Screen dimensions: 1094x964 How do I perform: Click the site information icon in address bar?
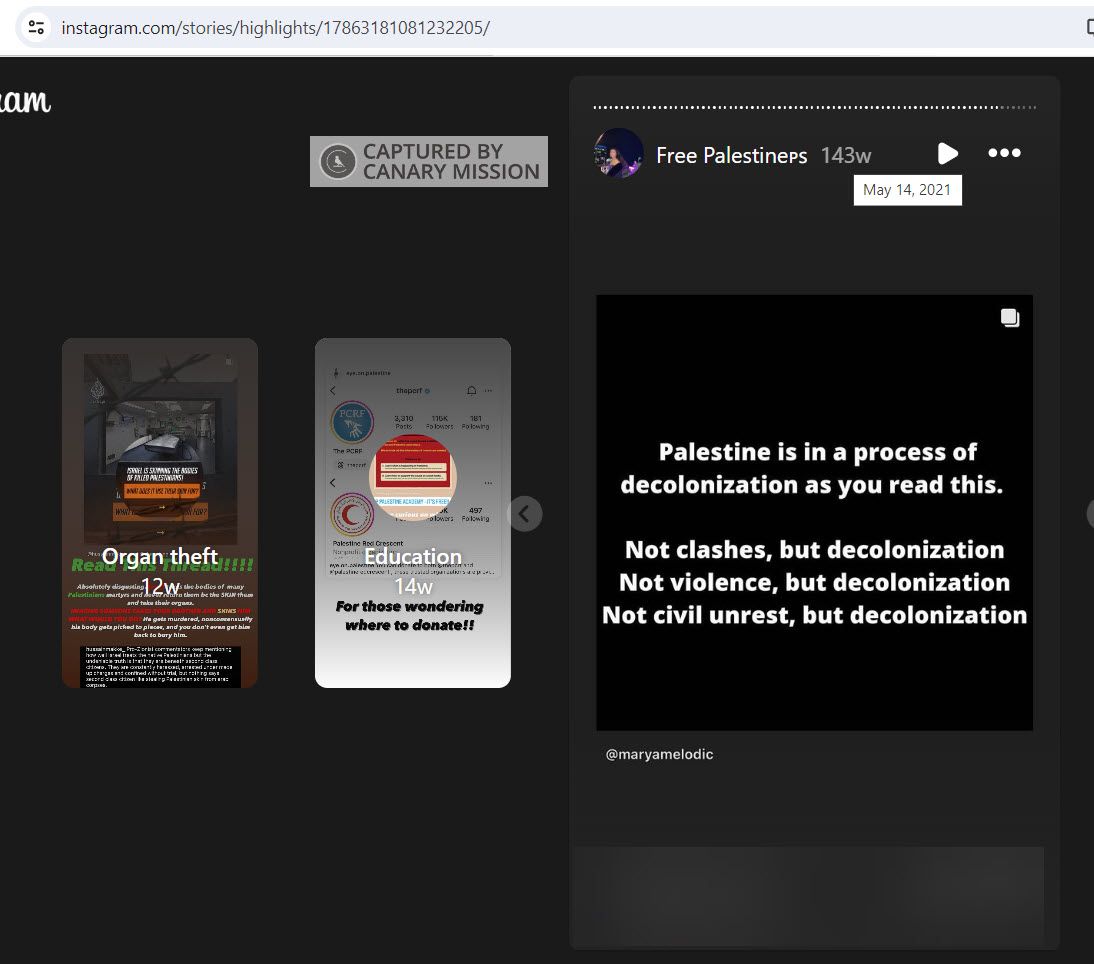tap(36, 27)
